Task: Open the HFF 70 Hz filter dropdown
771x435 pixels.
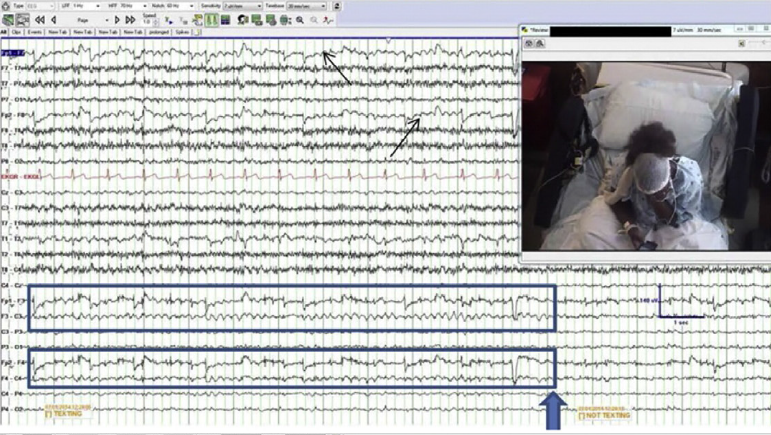Action: click(x=130, y=6)
